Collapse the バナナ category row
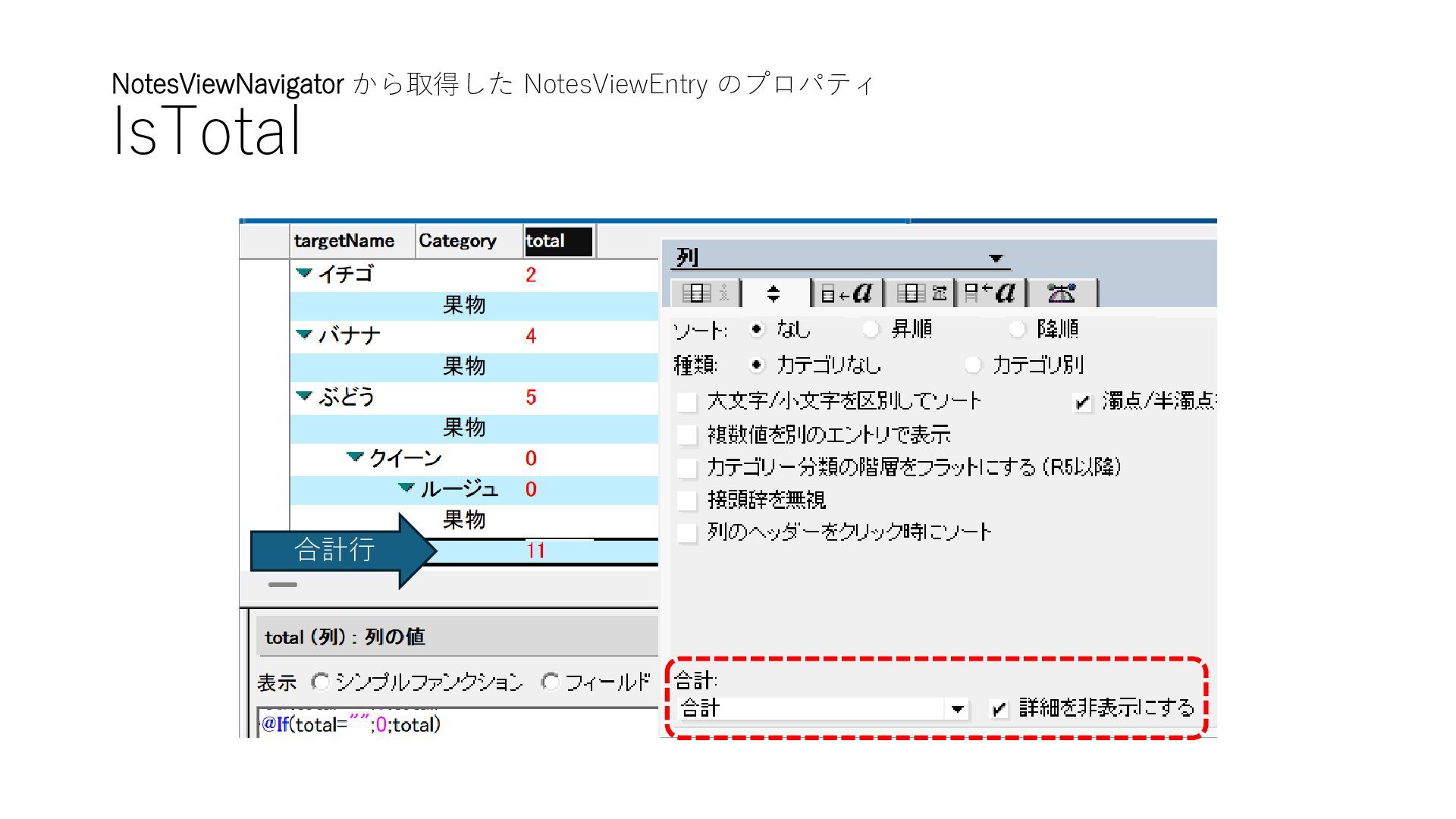 click(304, 334)
